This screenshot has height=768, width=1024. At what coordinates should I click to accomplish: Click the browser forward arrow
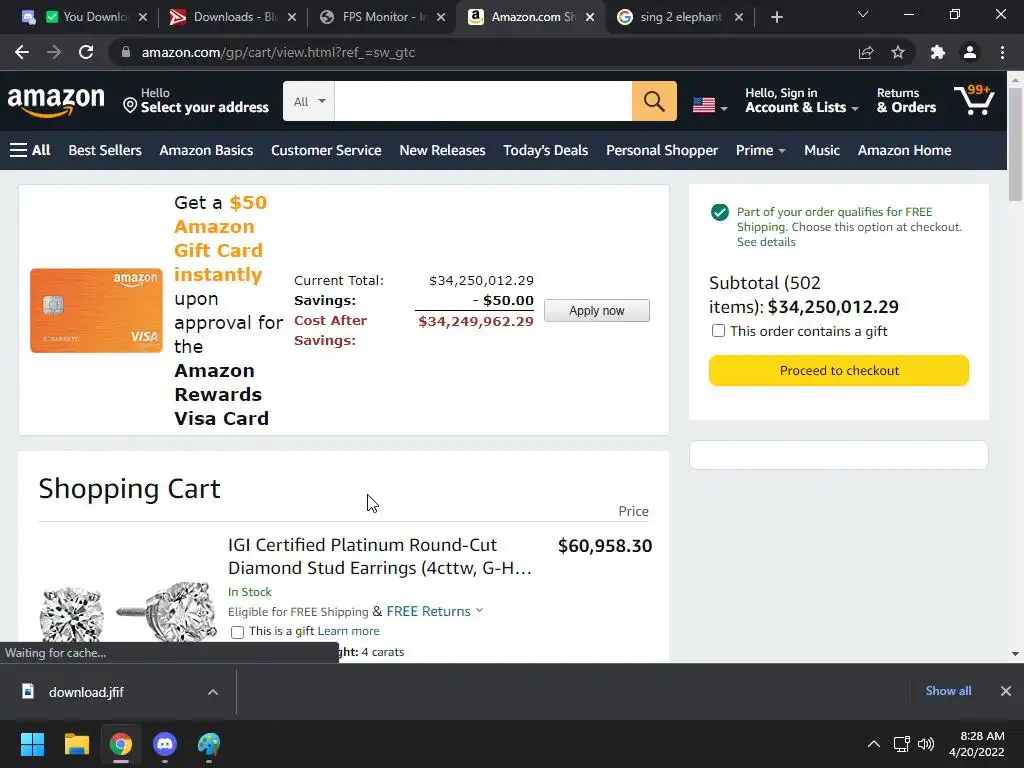tap(54, 52)
